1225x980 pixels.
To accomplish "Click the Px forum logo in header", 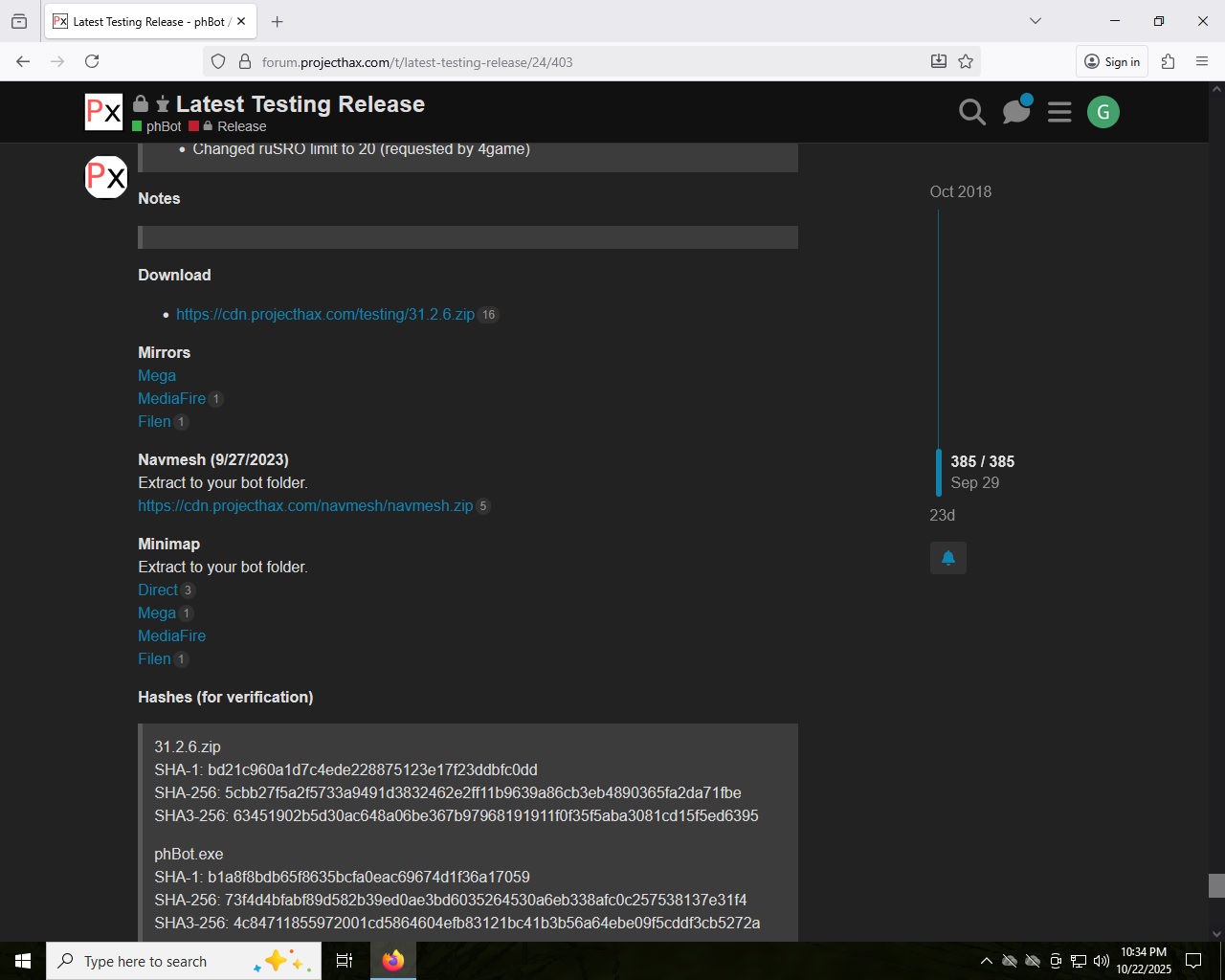I will pyautogui.click(x=103, y=112).
